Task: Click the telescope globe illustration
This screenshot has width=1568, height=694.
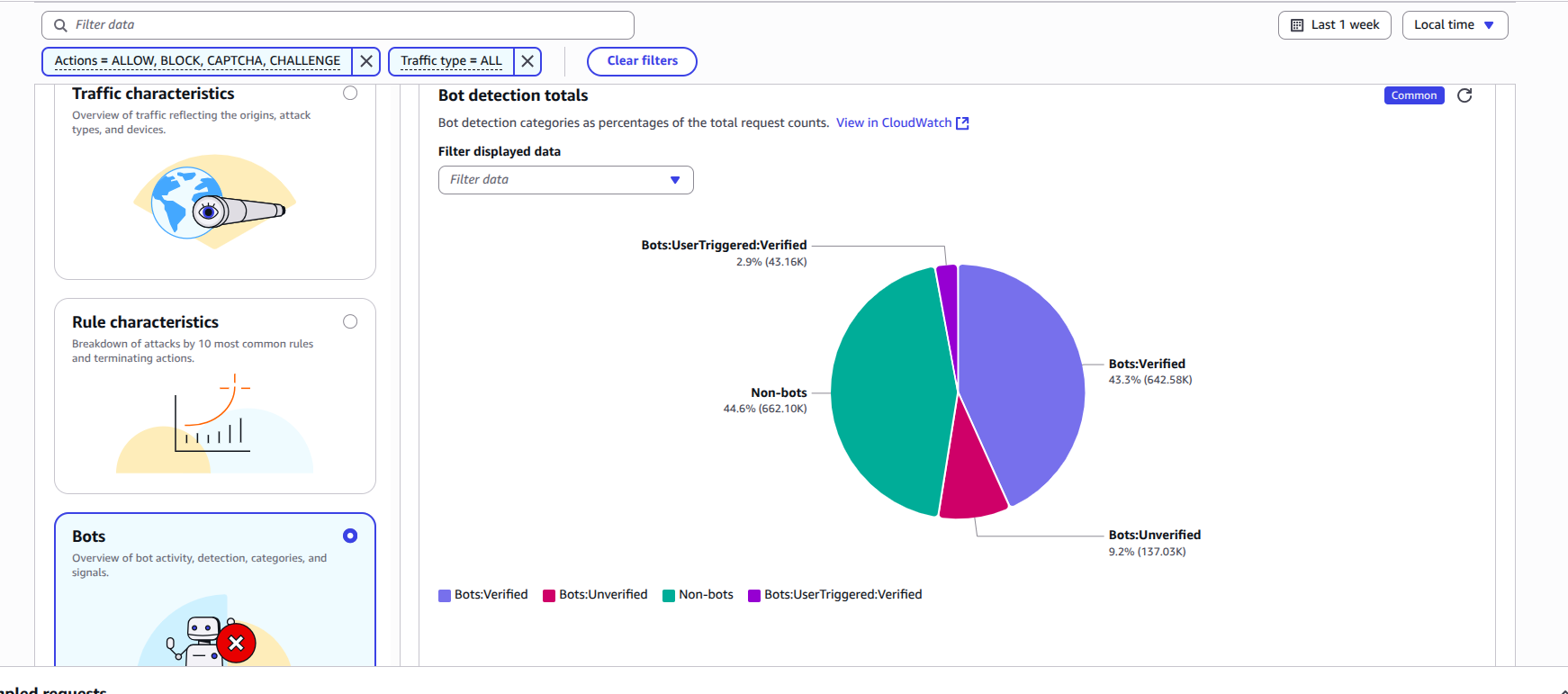Action: [x=215, y=203]
